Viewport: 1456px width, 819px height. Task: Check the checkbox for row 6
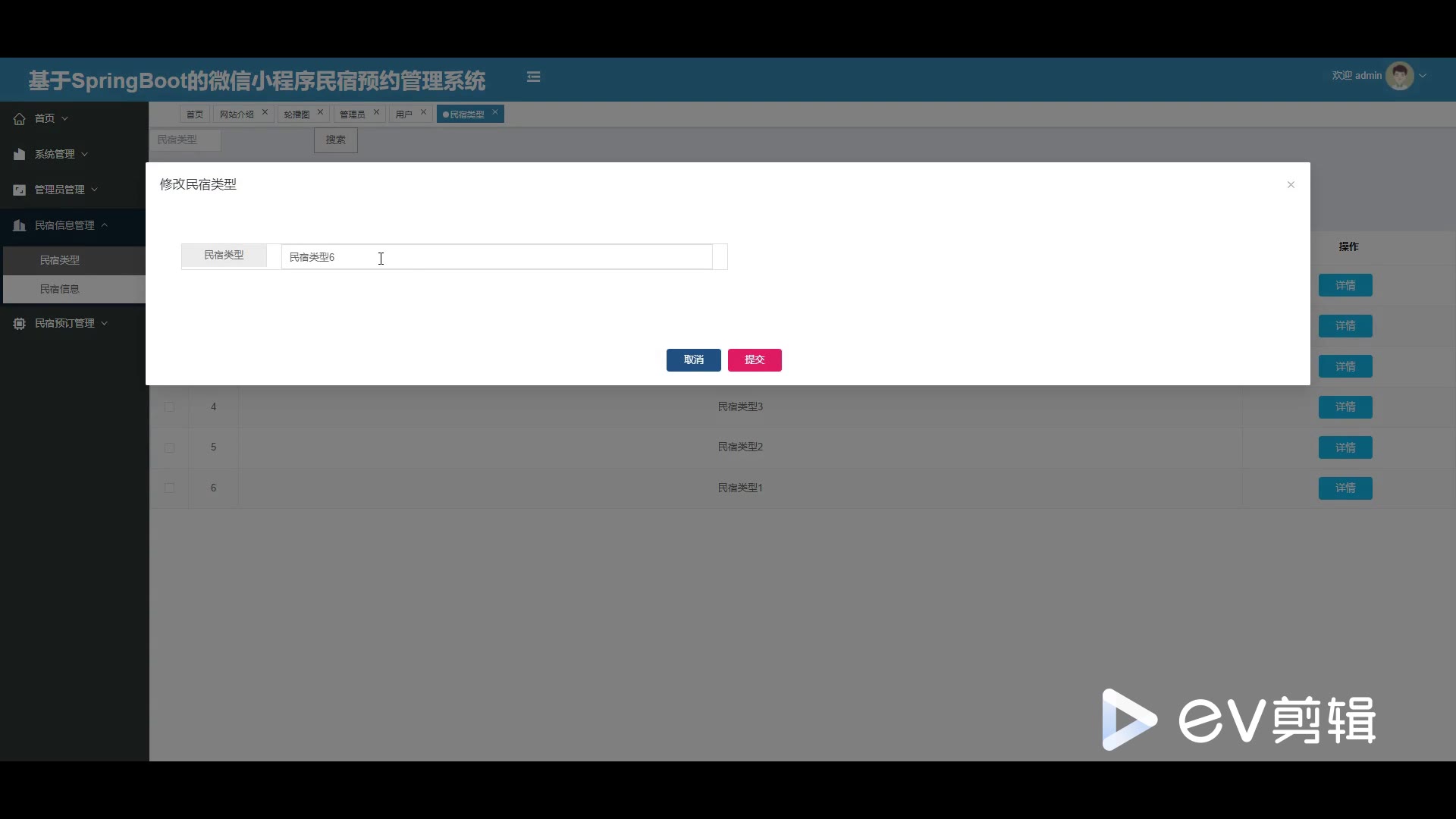tap(169, 488)
